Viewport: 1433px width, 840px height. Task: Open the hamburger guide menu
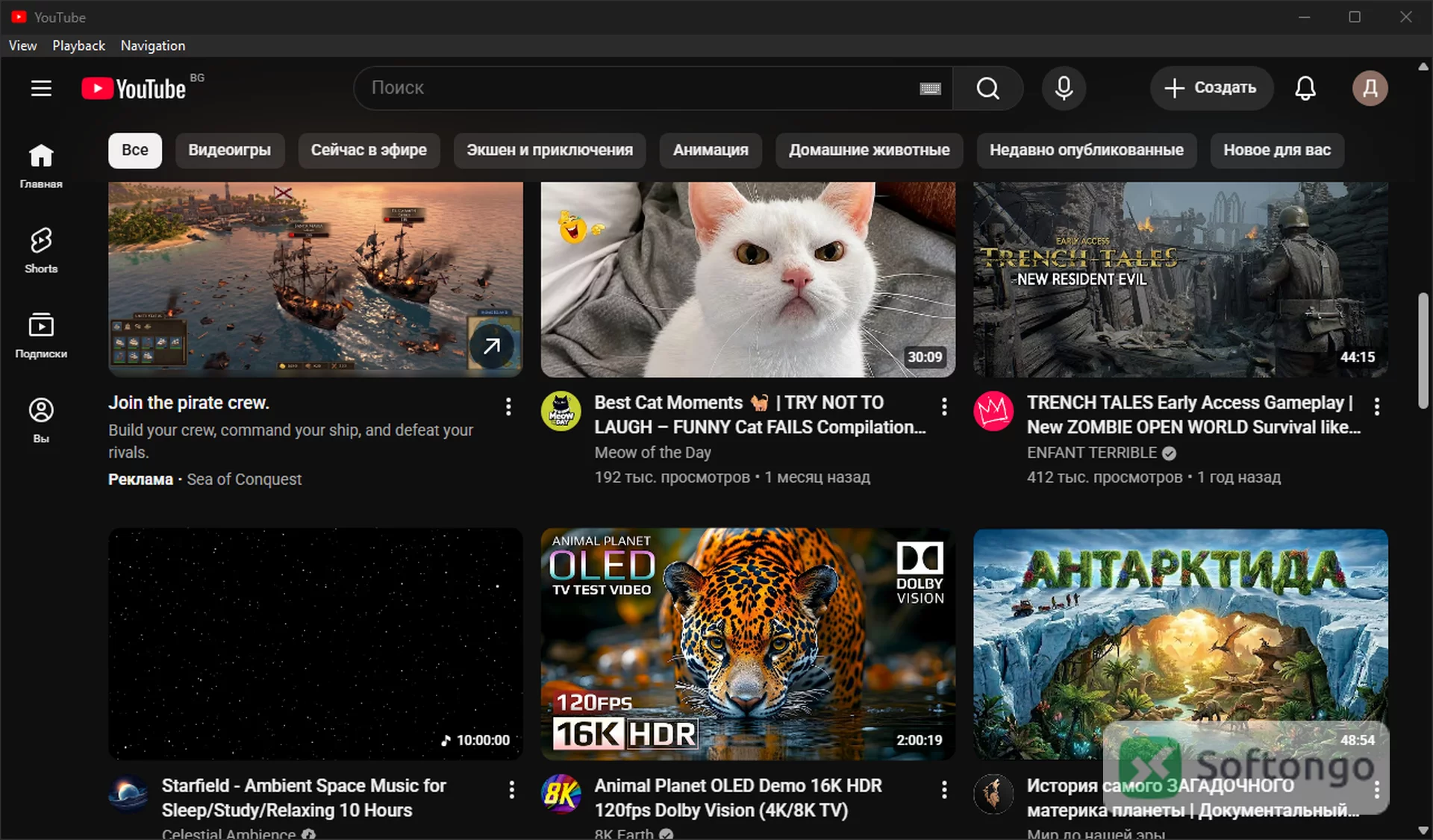[41, 88]
